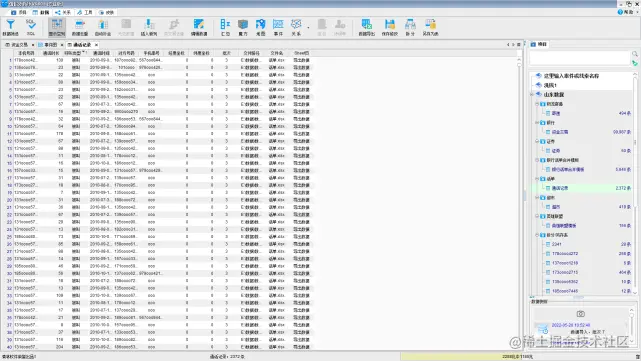Open the SQL query tool
641x361 pixels.
coord(31,27)
